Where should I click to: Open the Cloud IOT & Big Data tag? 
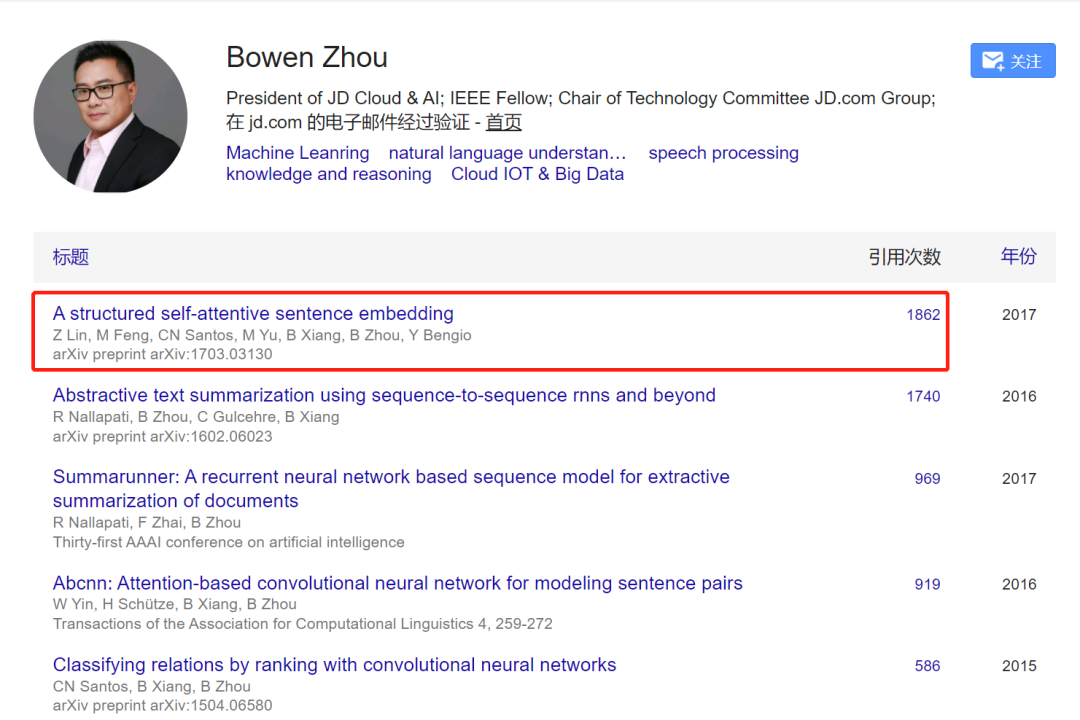point(537,174)
